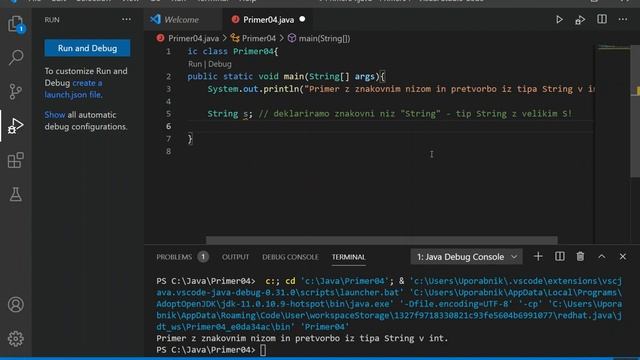Screen dimensions: 640x360
Task: Split the editor to the right
Action: pyautogui.click(x=602, y=19)
